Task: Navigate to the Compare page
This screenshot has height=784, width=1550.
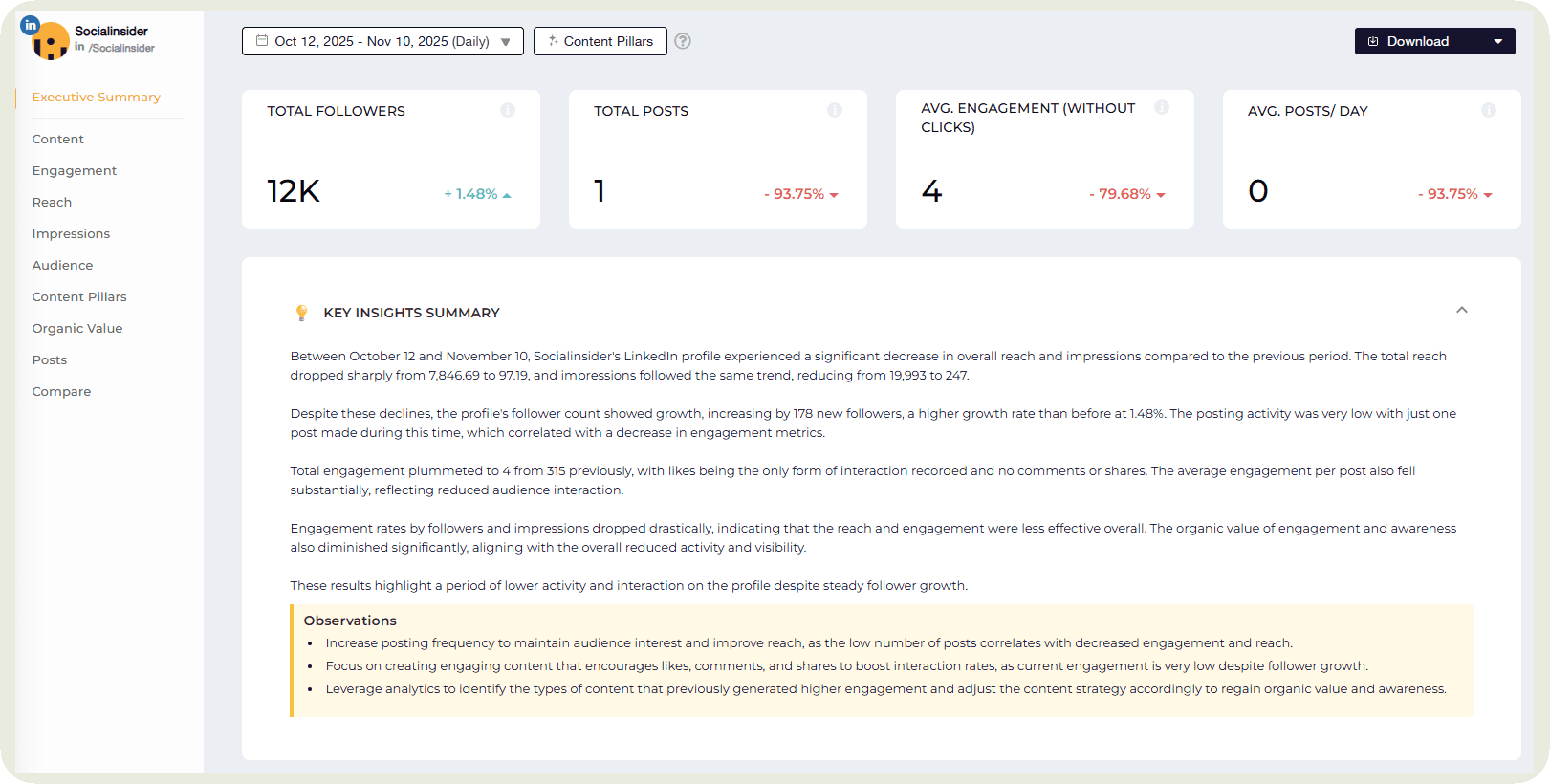Action: 61,391
